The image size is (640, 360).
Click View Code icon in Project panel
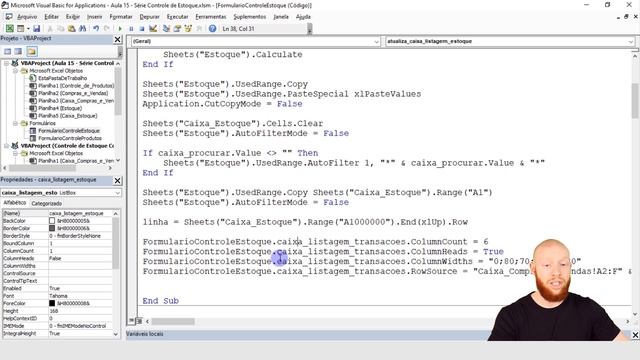[8, 51]
